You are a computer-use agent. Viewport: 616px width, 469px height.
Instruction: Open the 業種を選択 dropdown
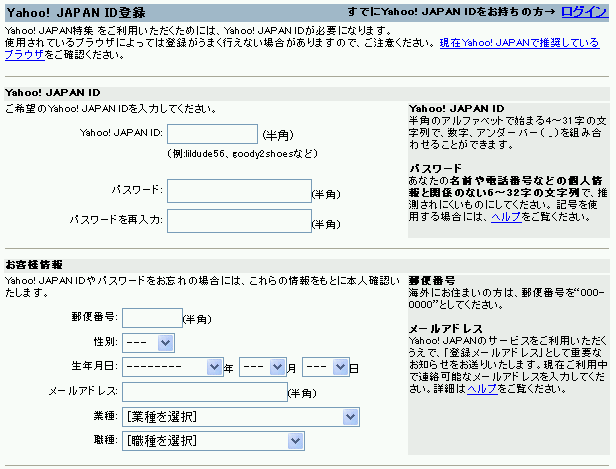tap(241, 417)
